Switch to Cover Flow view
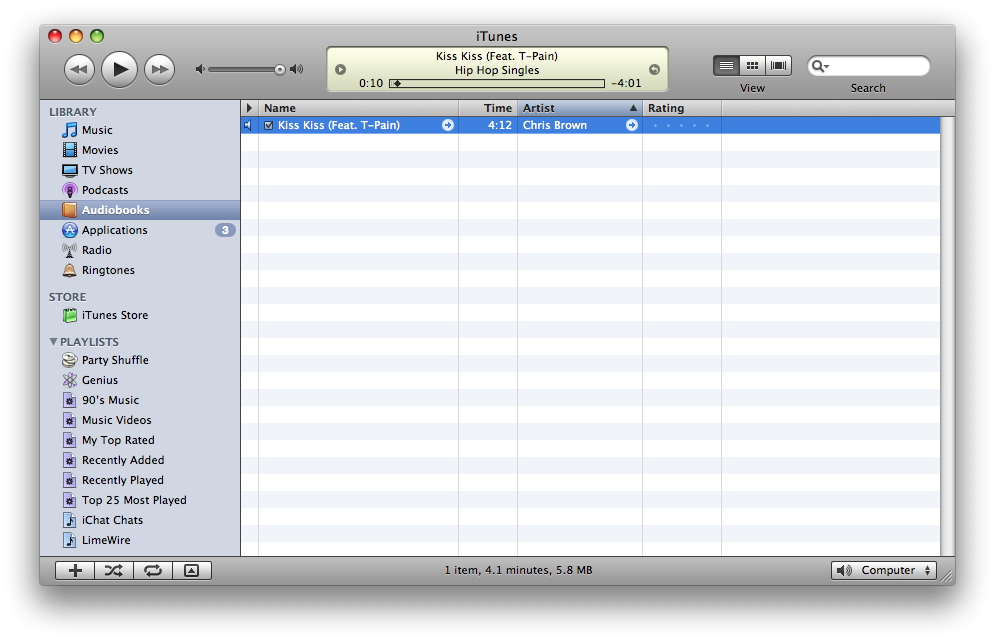The image size is (995, 640). (779, 65)
